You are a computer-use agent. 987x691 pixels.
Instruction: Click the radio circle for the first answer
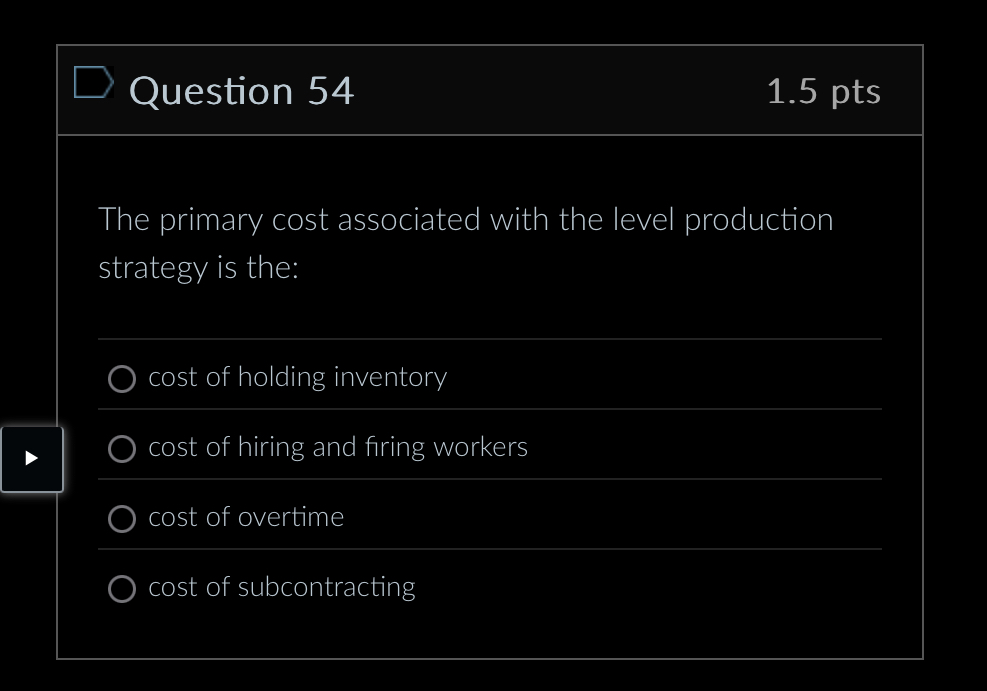click(x=121, y=379)
